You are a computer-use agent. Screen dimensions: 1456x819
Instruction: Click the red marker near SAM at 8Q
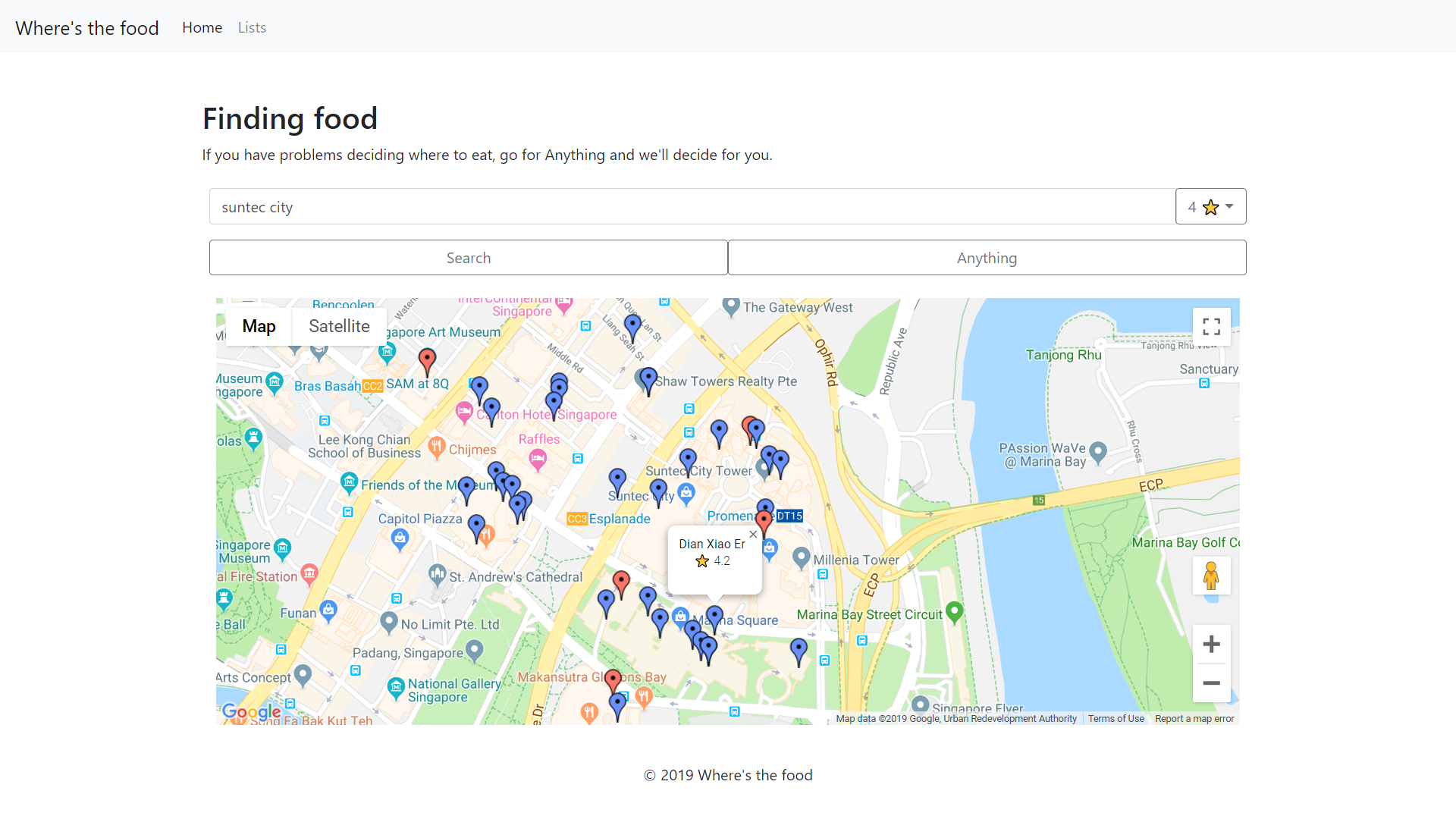(427, 359)
